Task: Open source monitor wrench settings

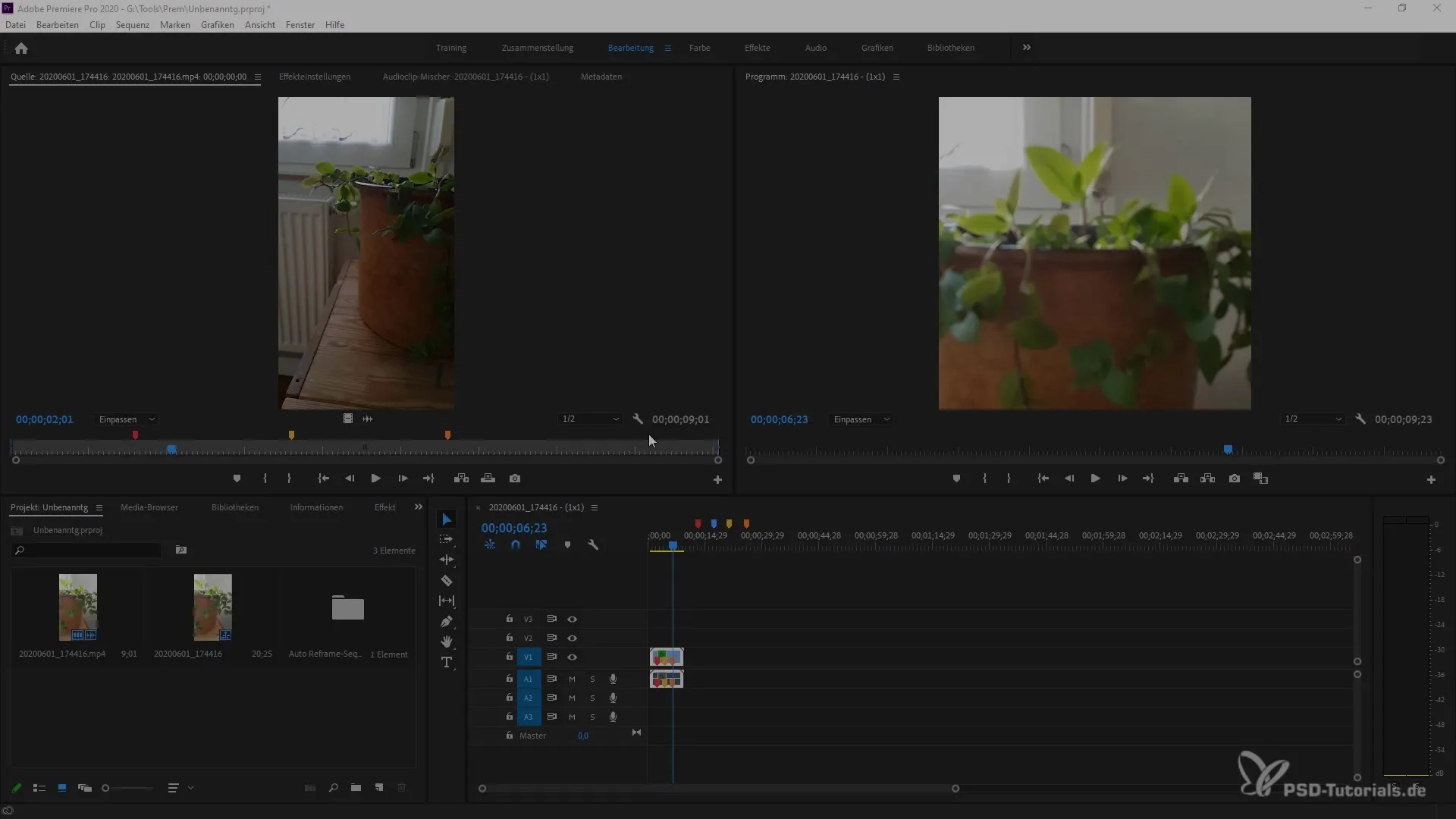Action: tap(638, 419)
